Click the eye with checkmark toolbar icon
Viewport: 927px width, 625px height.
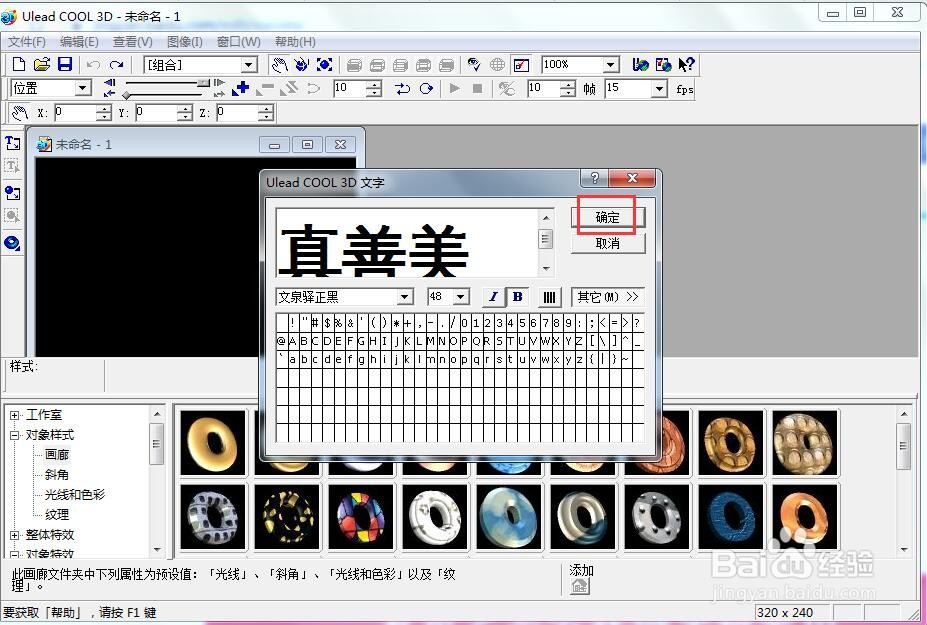(x=474, y=64)
